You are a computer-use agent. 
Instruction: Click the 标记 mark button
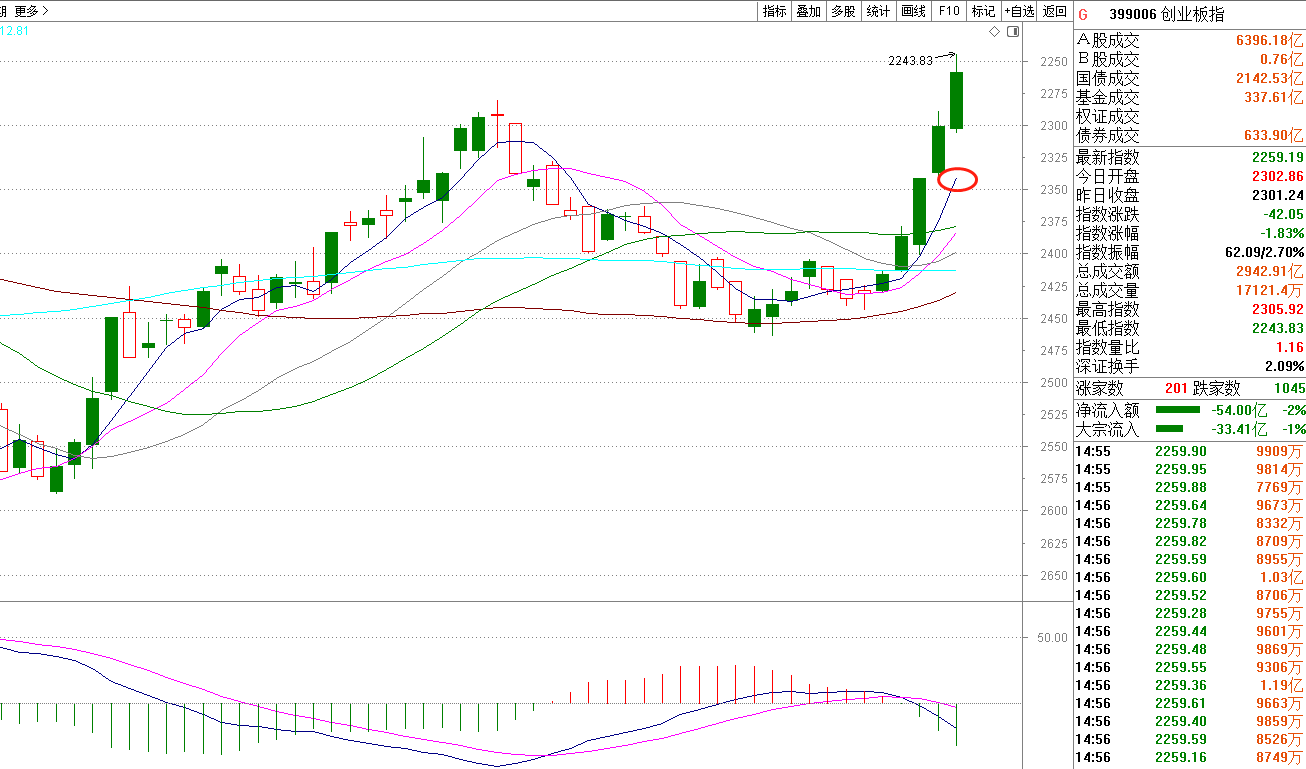pyautogui.click(x=983, y=11)
